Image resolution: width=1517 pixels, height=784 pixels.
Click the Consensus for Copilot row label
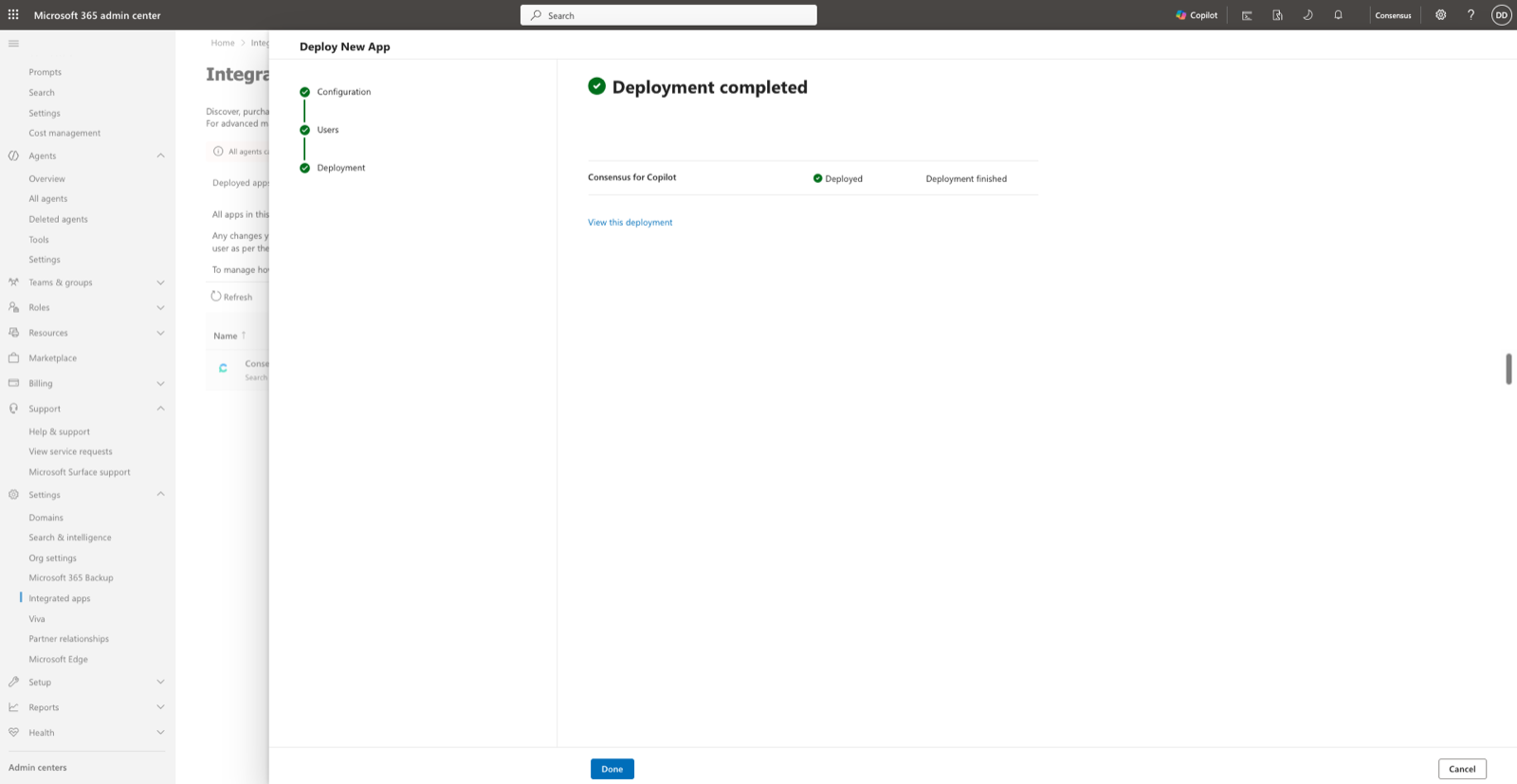pyautogui.click(x=631, y=177)
